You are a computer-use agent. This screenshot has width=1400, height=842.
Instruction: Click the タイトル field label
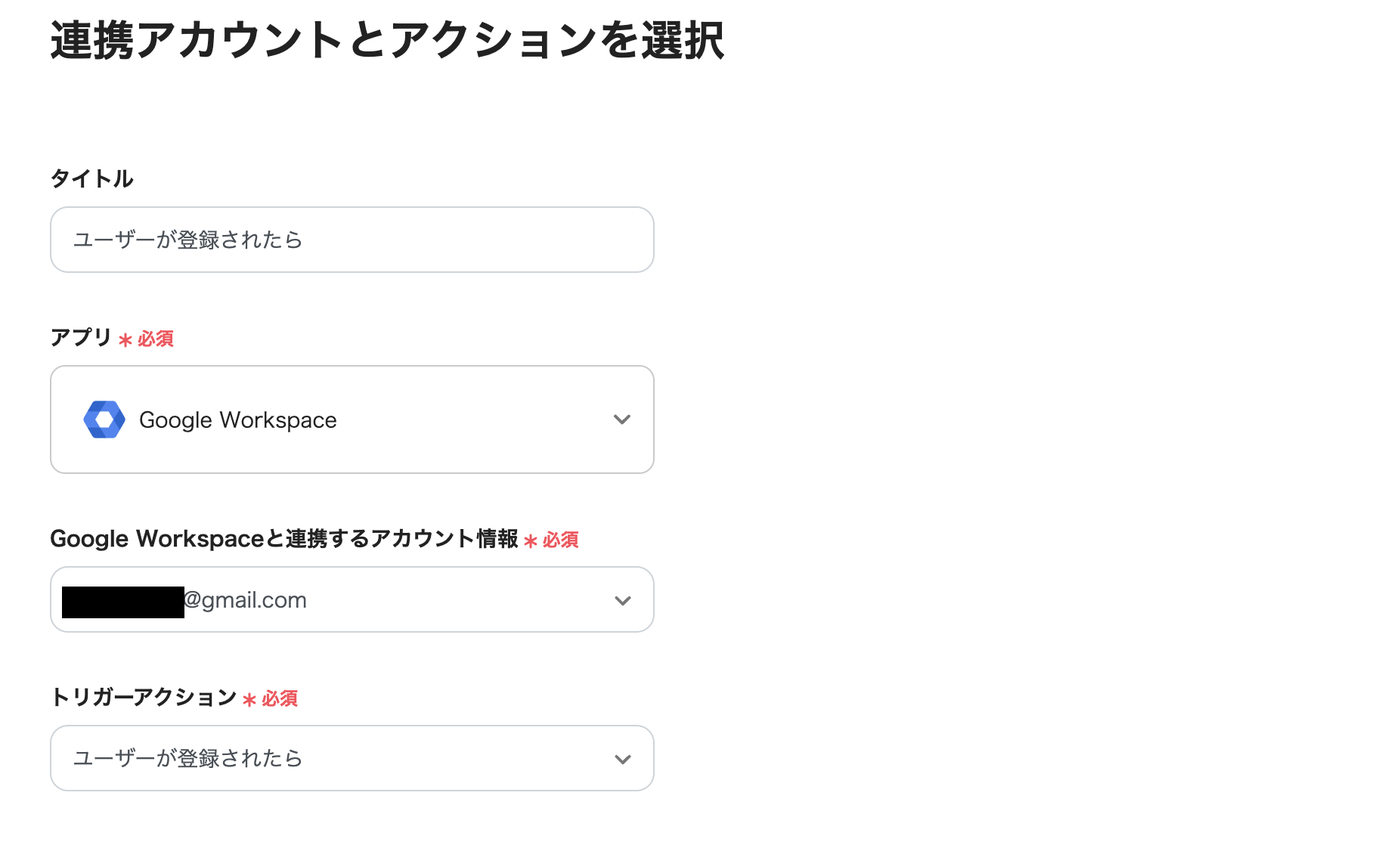[x=91, y=179]
